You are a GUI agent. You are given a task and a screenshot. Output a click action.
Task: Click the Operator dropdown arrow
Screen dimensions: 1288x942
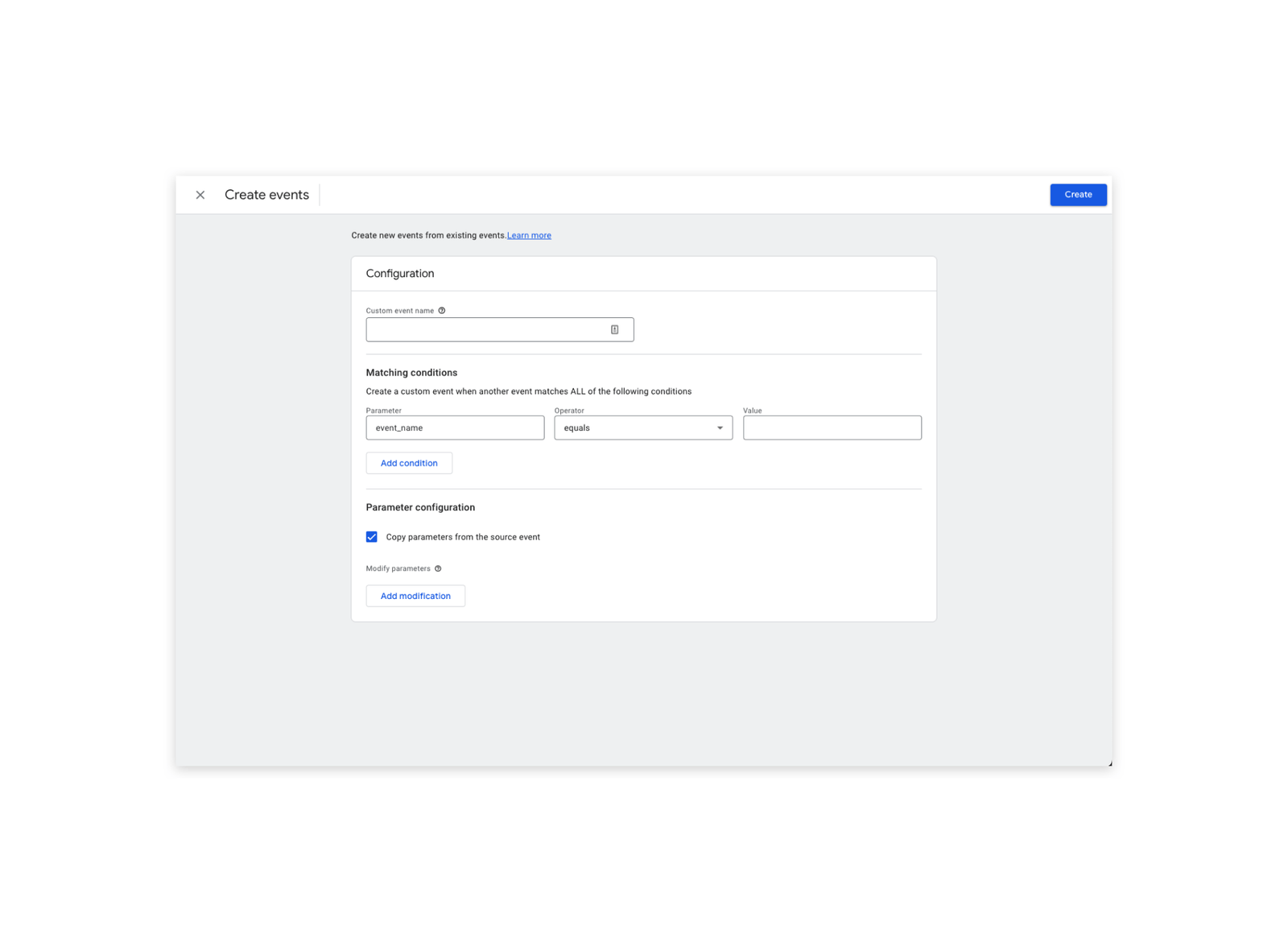pyautogui.click(x=720, y=428)
